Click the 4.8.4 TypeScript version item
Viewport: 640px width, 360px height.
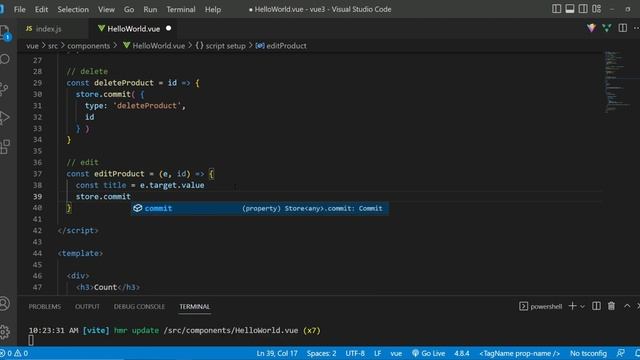[x=462, y=353]
